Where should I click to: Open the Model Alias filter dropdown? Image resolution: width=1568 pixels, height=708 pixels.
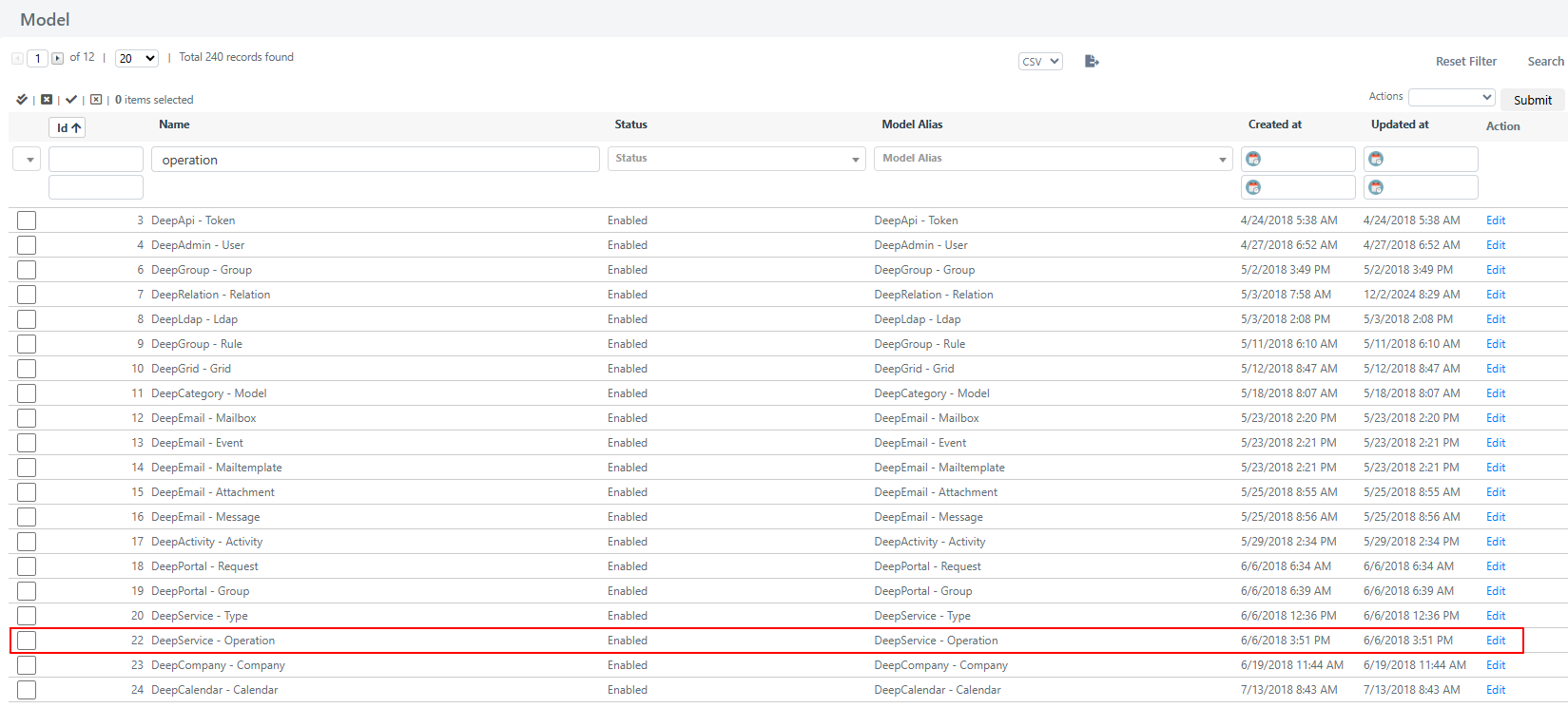(1054, 159)
